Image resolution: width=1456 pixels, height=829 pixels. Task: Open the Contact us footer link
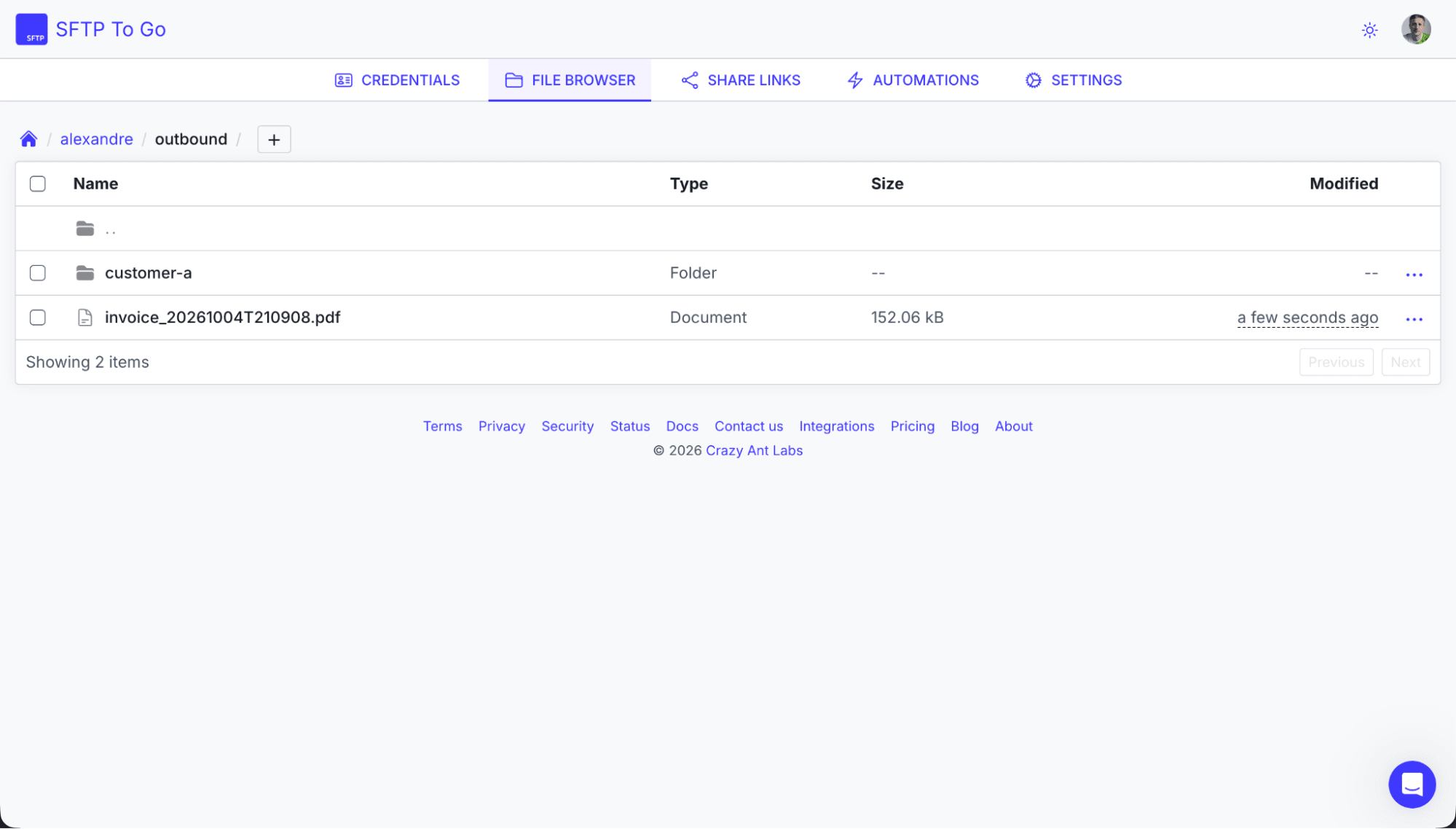(749, 426)
